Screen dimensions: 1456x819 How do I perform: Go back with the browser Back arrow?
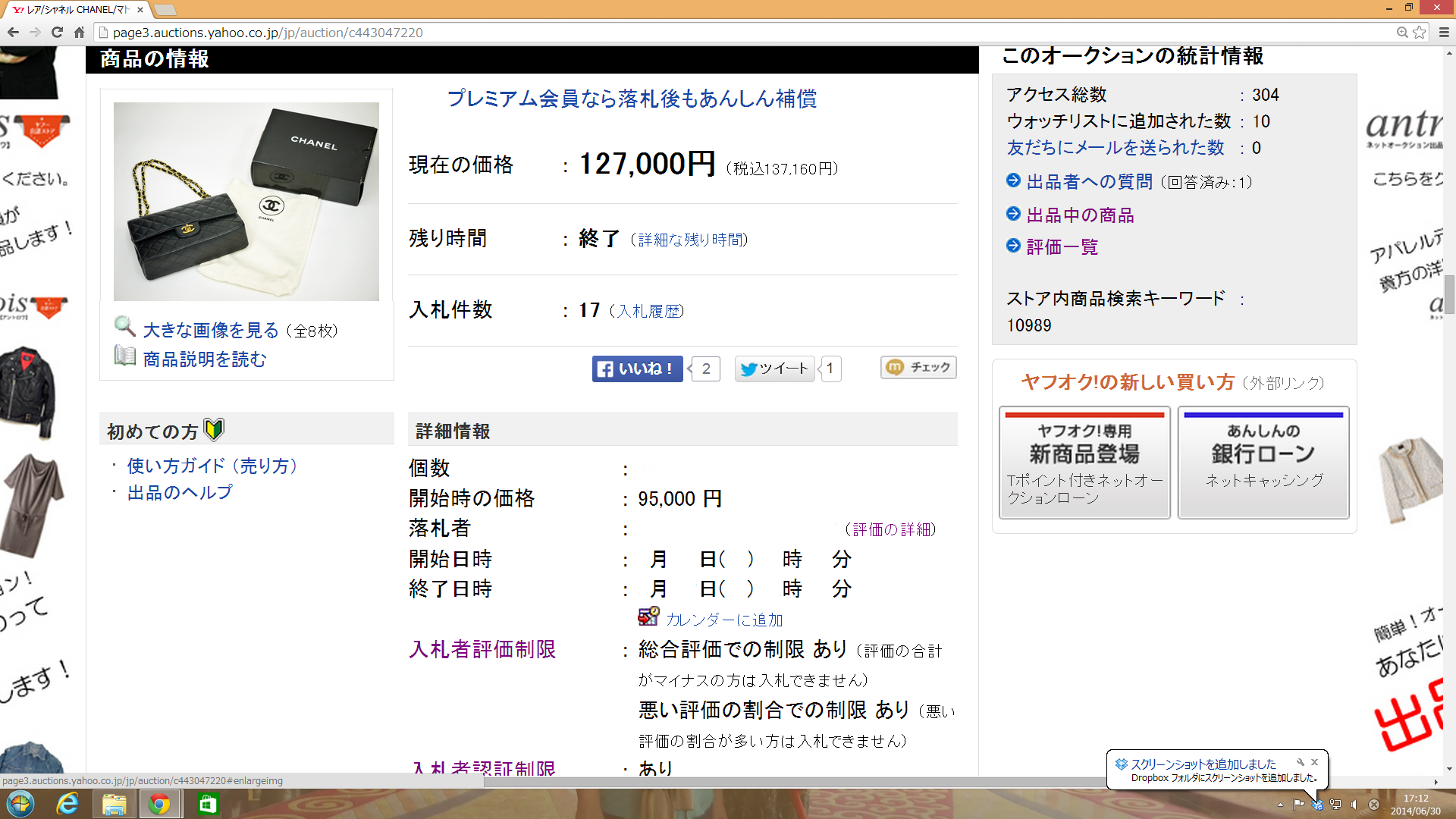click(x=13, y=33)
